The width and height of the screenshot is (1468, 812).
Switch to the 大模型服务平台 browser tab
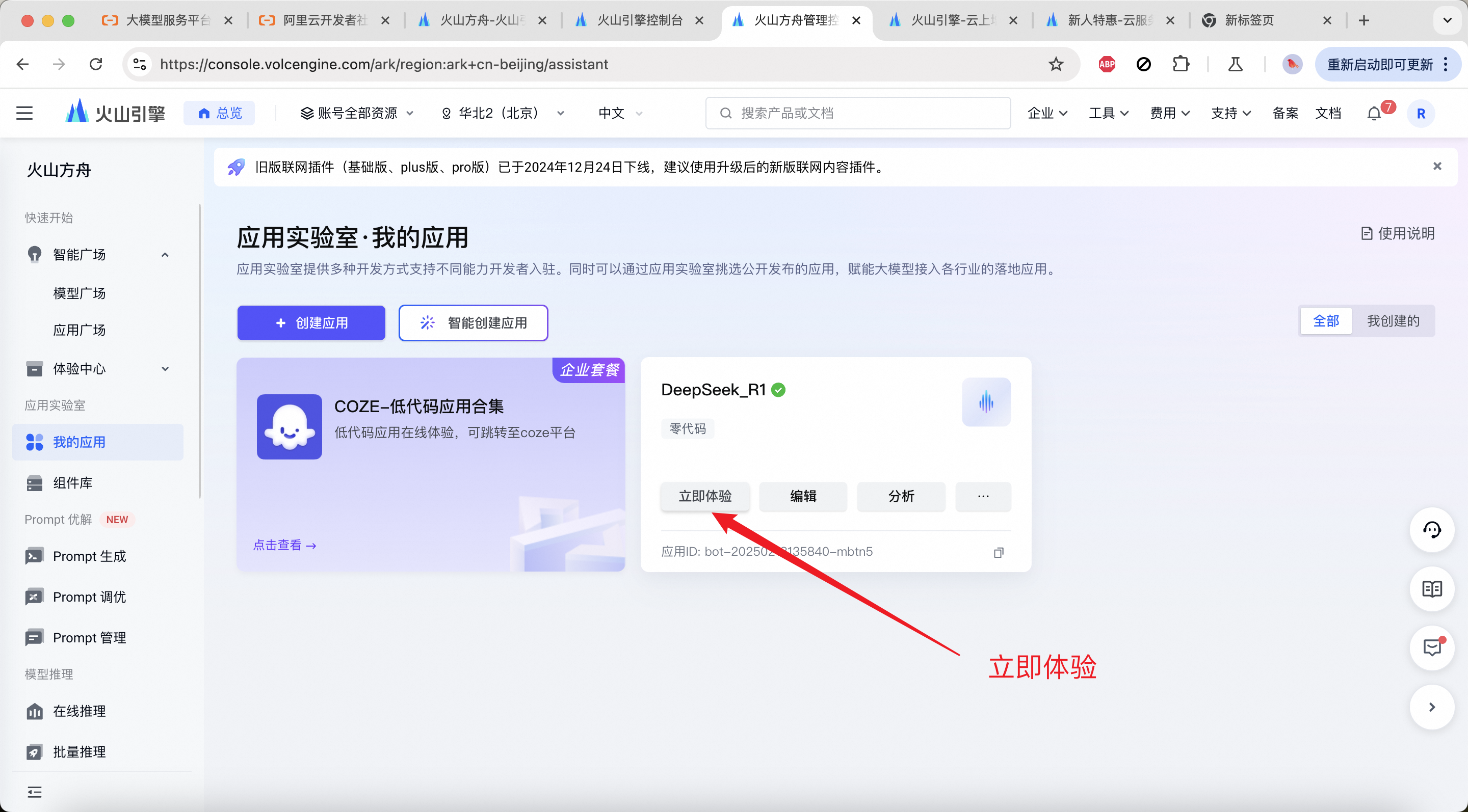[167, 20]
